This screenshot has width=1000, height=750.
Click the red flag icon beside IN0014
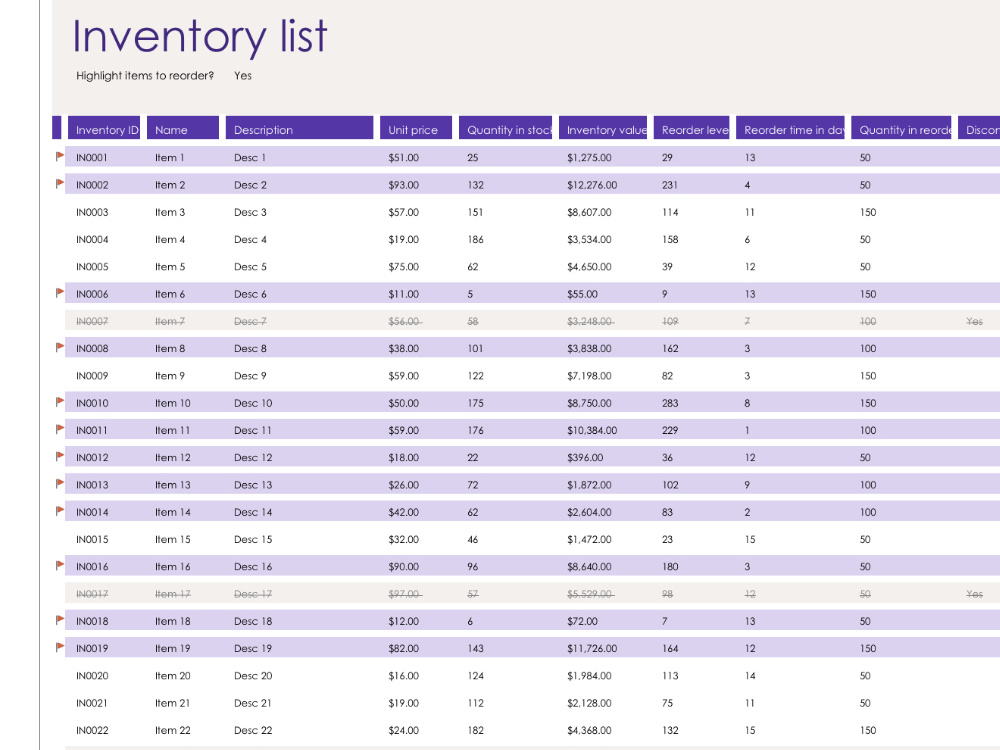pos(60,511)
